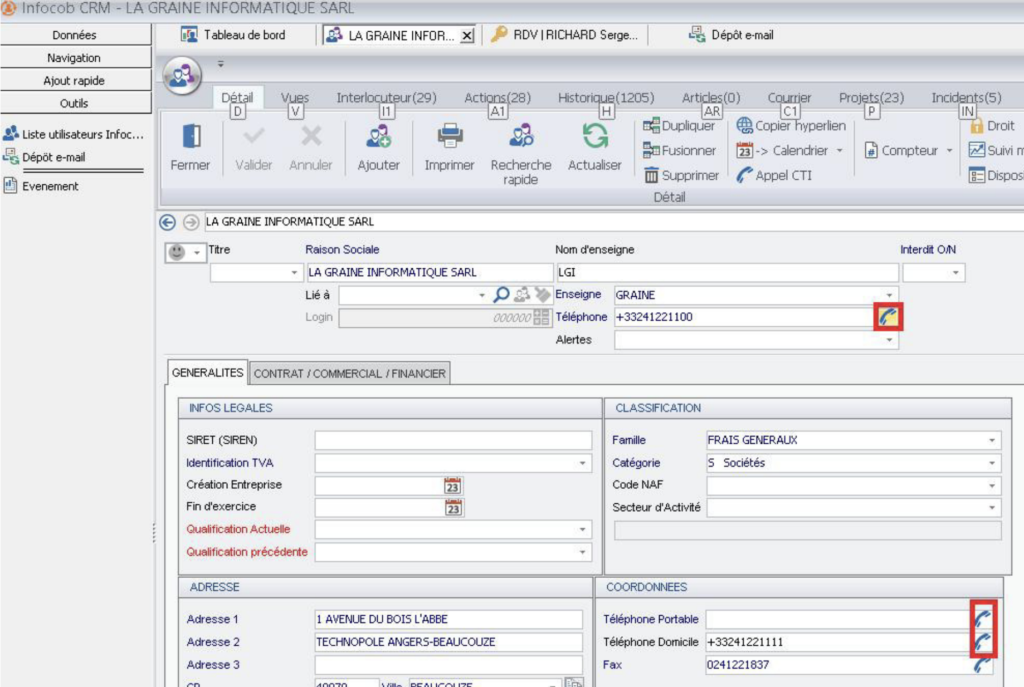Click the Fermer door icon
Image resolution: width=1024 pixels, height=687 pixels.
[x=191, y=136]
